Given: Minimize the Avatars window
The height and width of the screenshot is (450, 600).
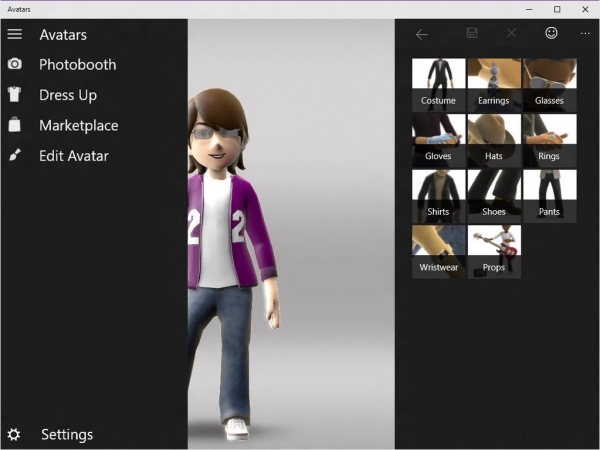Looking at the screenshot, I should [529, 9].
